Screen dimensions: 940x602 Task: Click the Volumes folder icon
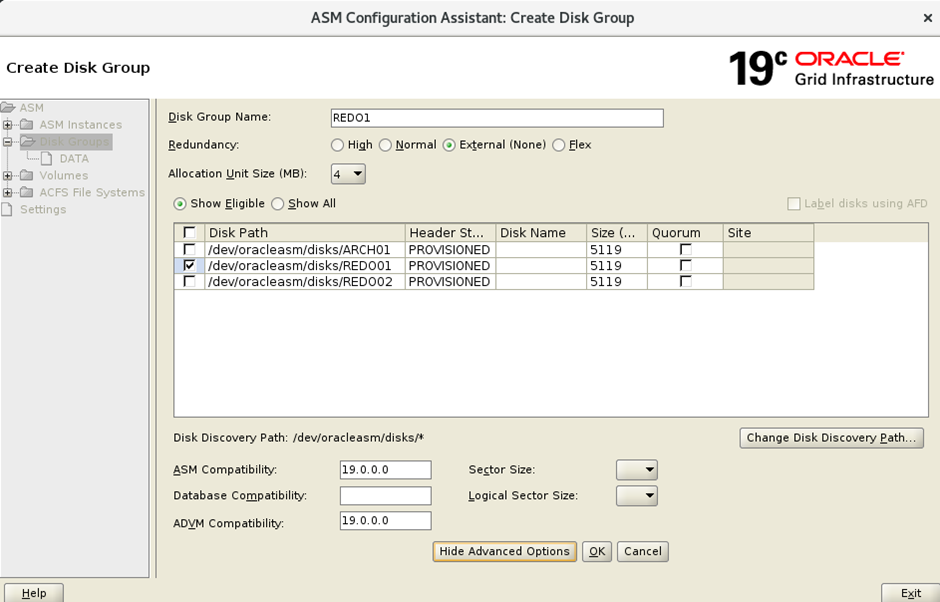(27, 175)
